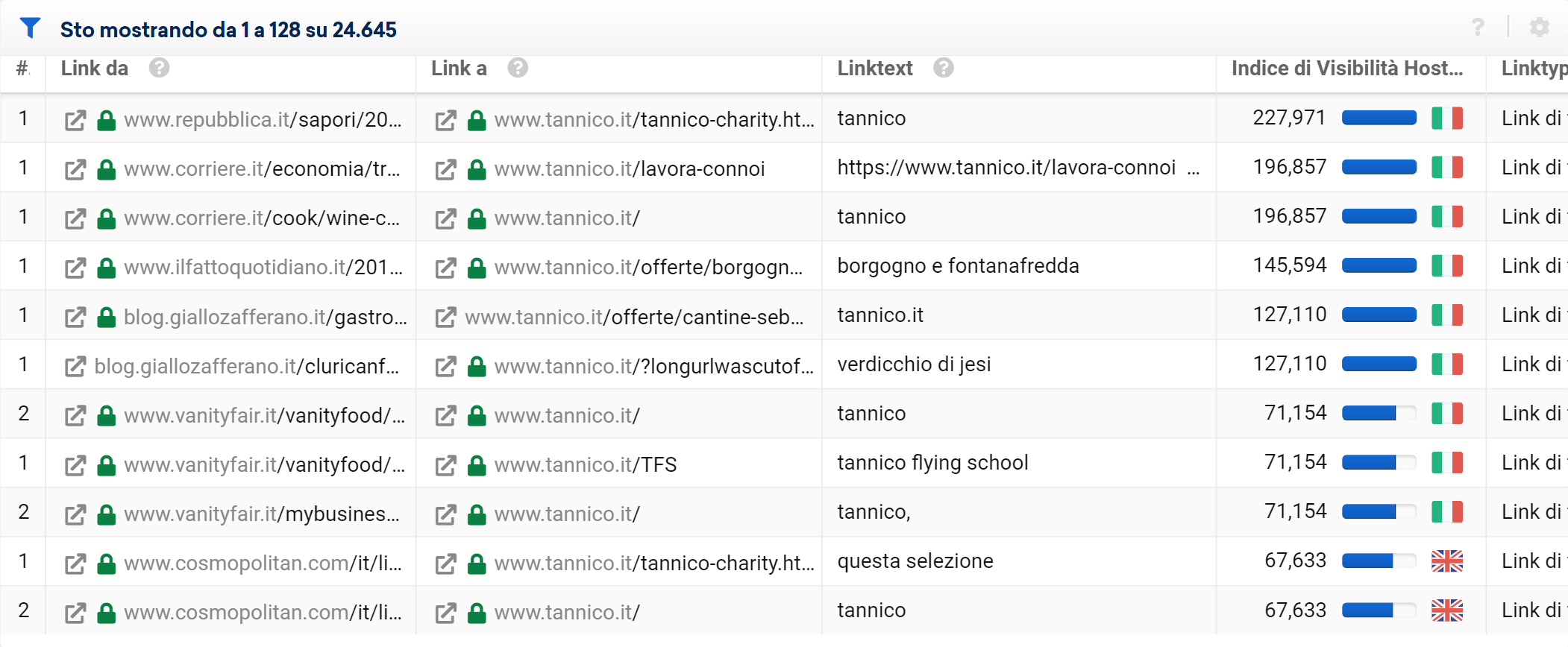The height and width of the screenshot is (647, 1568).
Task: Select the 'borgogno e fontanafredda' link text
Action: coord(958,265)
